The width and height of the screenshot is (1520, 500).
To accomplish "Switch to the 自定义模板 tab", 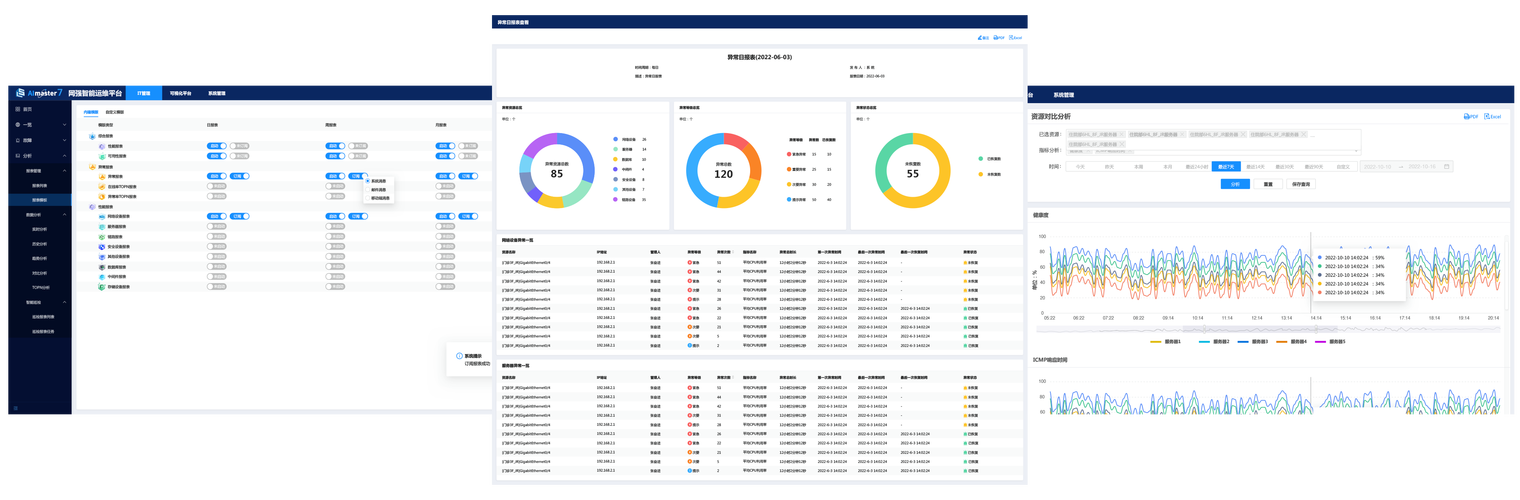I will point(116,113).
